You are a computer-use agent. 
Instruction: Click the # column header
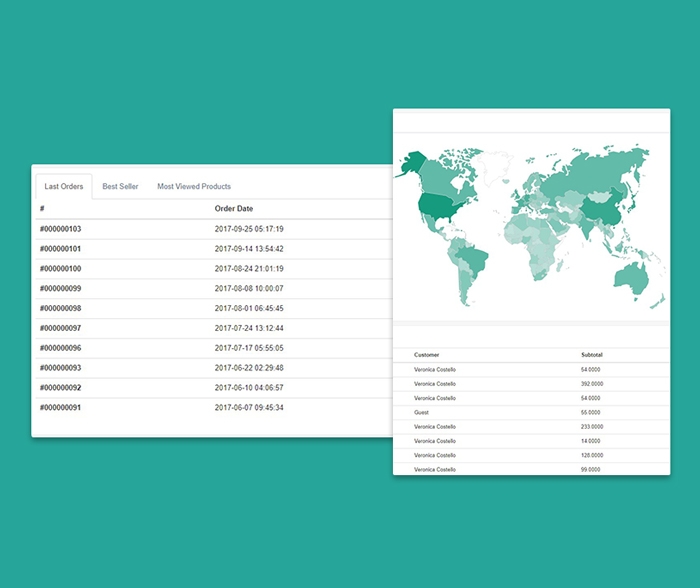click(43, 209)
